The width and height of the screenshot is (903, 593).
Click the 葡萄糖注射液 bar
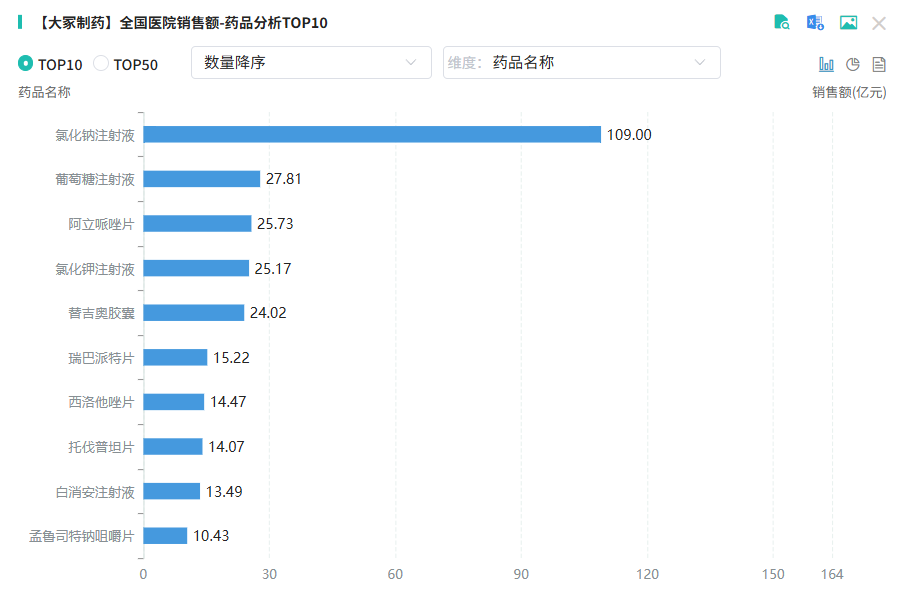[202, 178]
